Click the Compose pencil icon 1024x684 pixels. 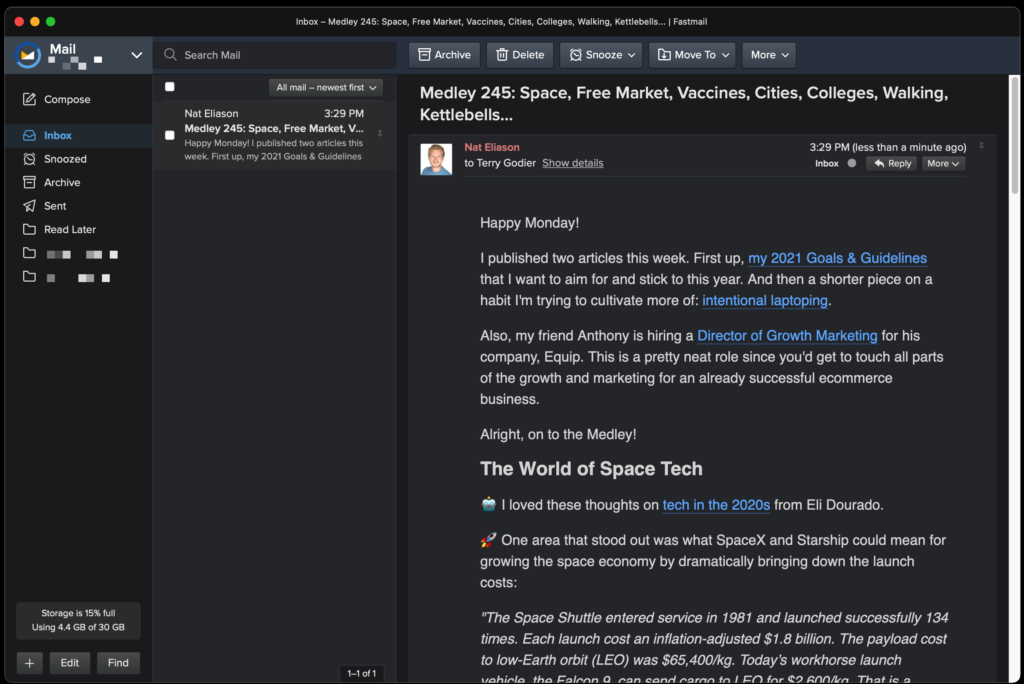(x=29, y=99)
